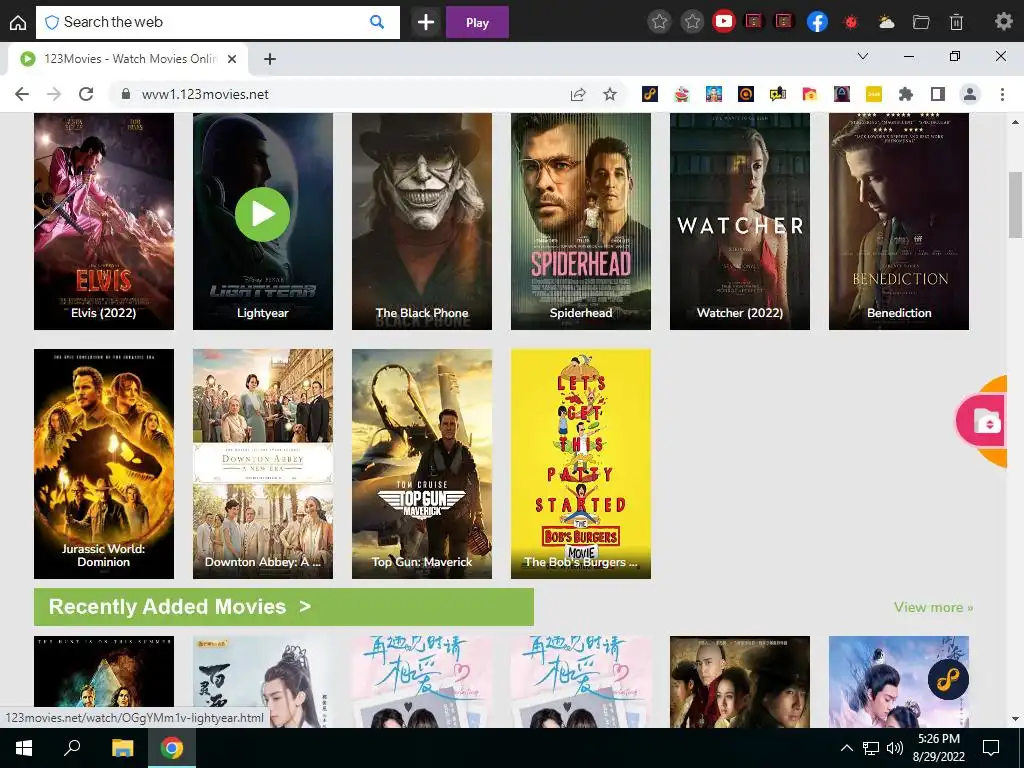Open the Elvis (2022) poster

(104, 221)
